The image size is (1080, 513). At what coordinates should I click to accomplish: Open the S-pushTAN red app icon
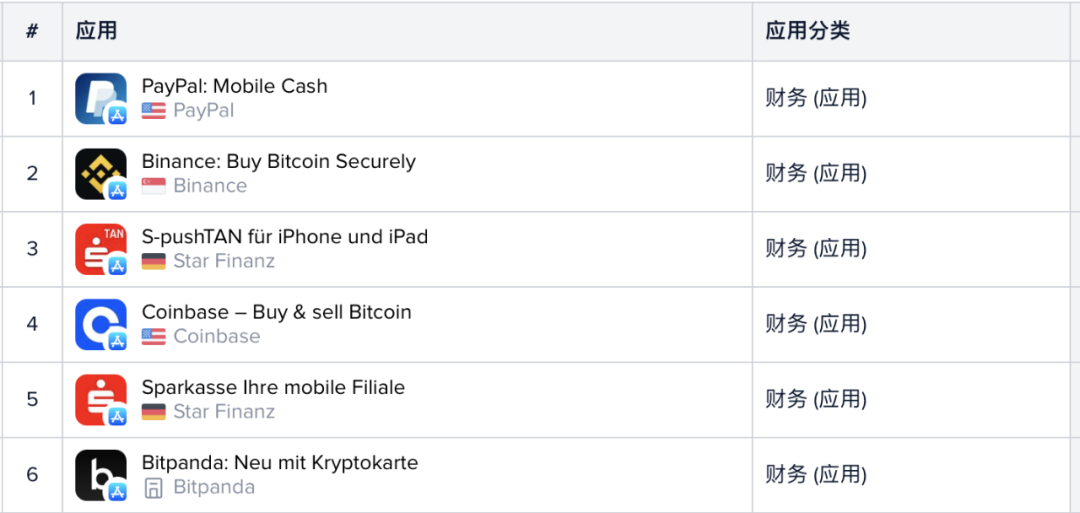pos(101,249)
